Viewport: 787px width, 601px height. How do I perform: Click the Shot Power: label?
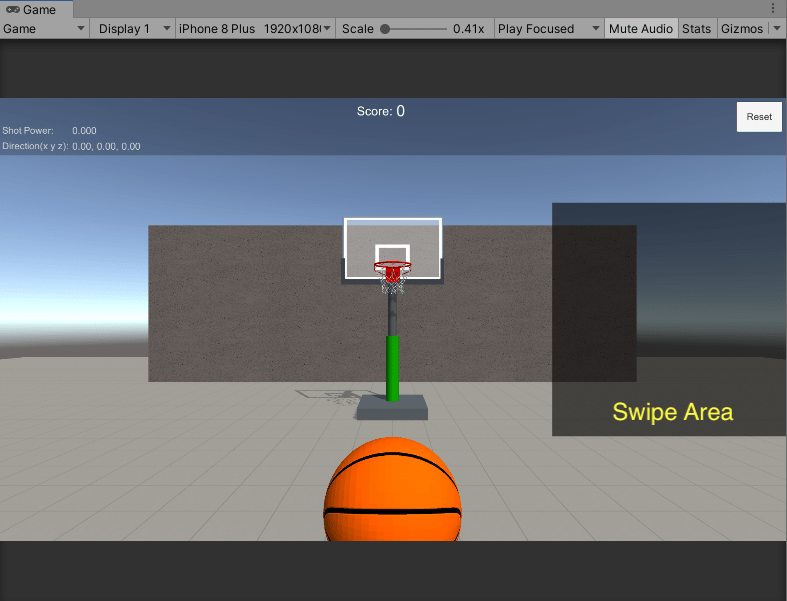[28, 131]
